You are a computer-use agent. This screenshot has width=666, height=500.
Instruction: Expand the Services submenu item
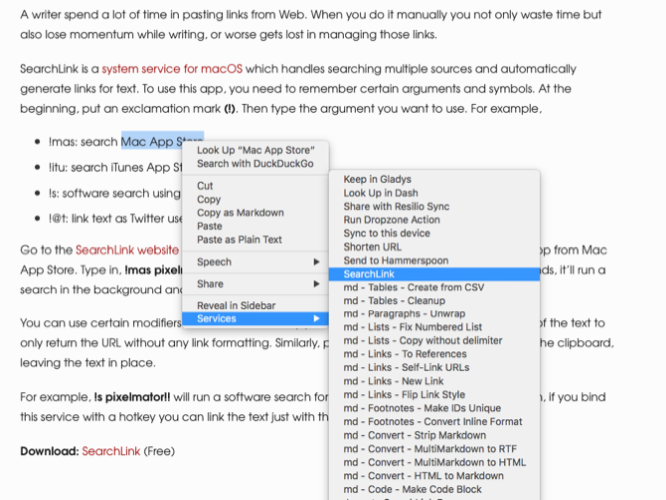pos(254,318)
